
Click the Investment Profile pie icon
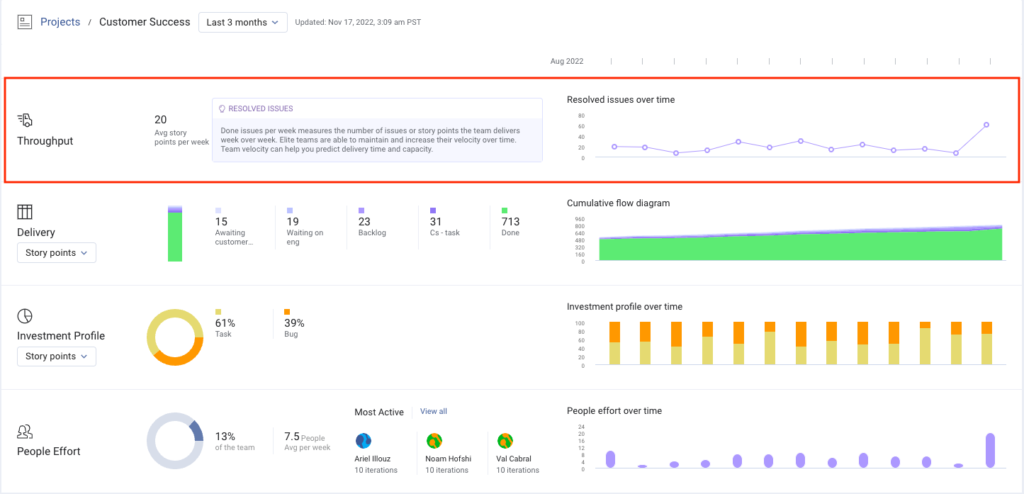(25, 316)
